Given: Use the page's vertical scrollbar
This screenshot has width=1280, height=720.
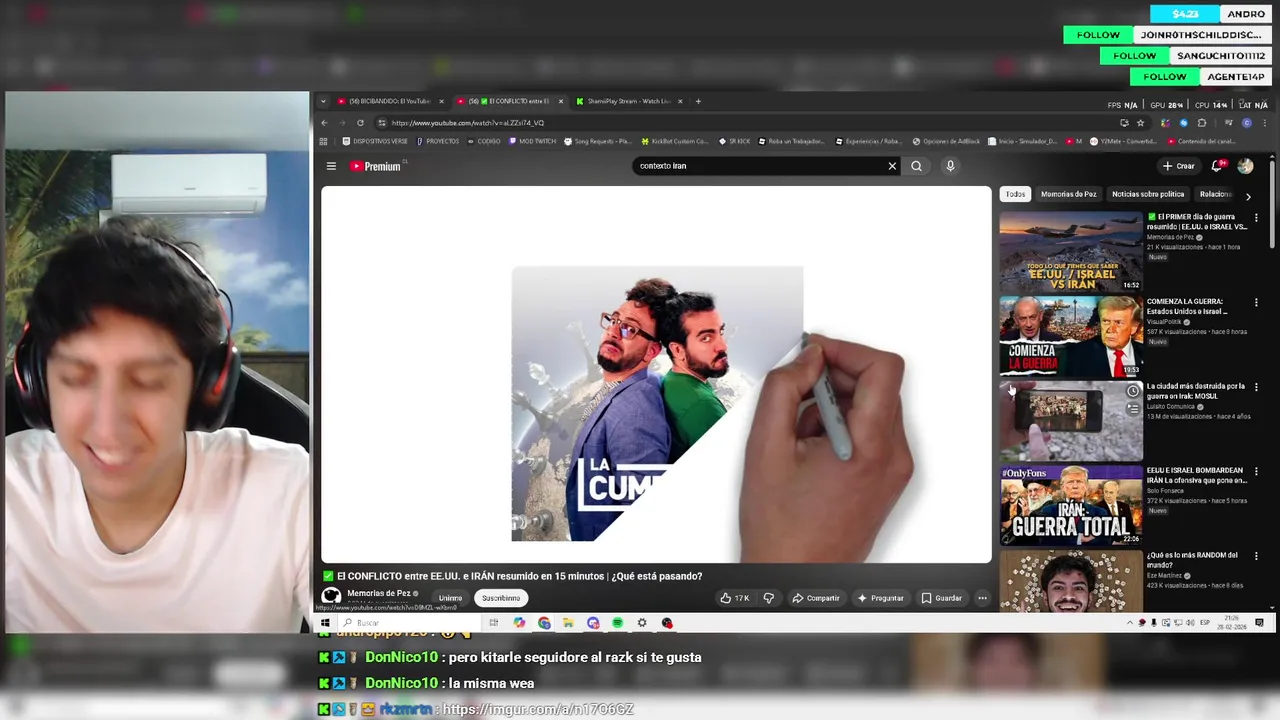Looking at the screenshot, I should tap(1272, 205).
